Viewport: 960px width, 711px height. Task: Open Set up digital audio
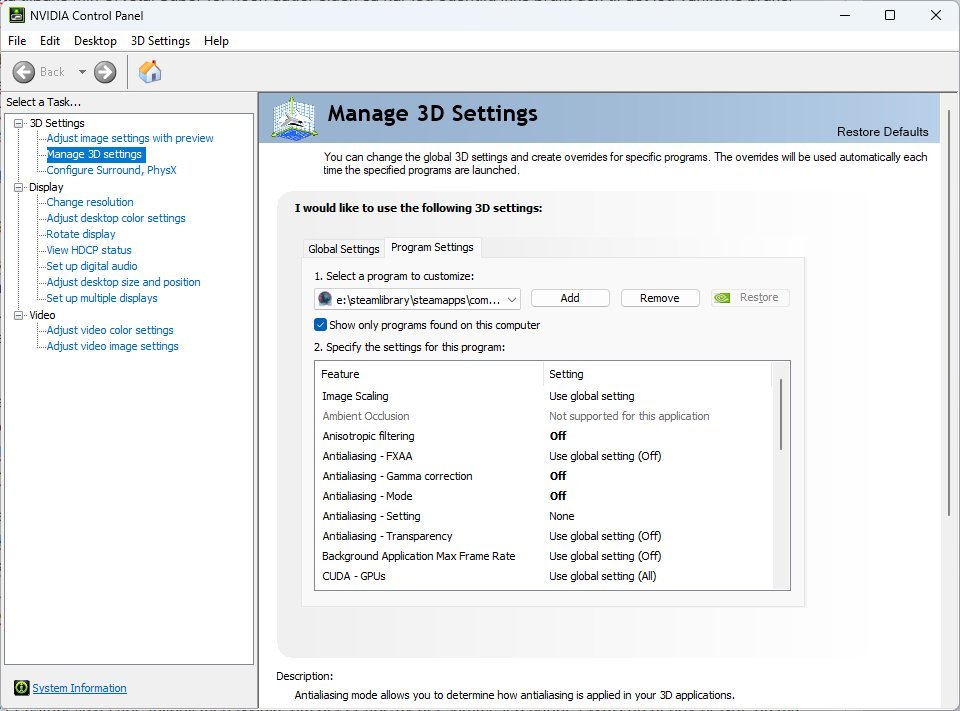(92, 266)
